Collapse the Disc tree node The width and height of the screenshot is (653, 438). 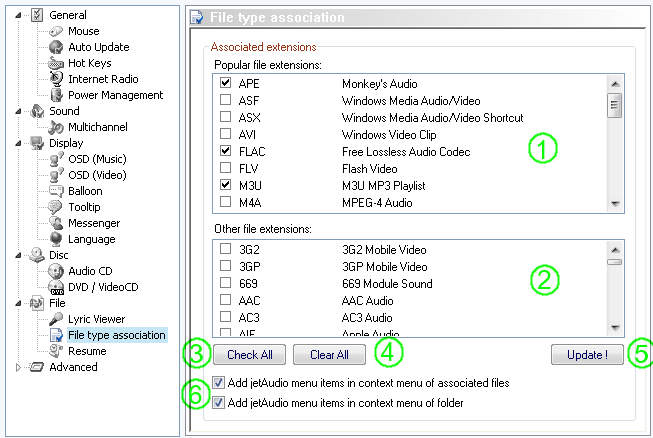coord(18,256)
